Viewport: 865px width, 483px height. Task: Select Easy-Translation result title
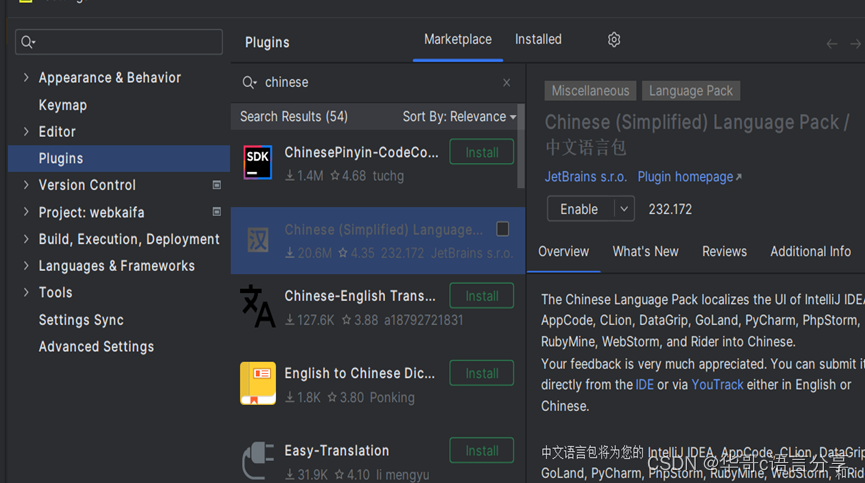pos(337,450)
